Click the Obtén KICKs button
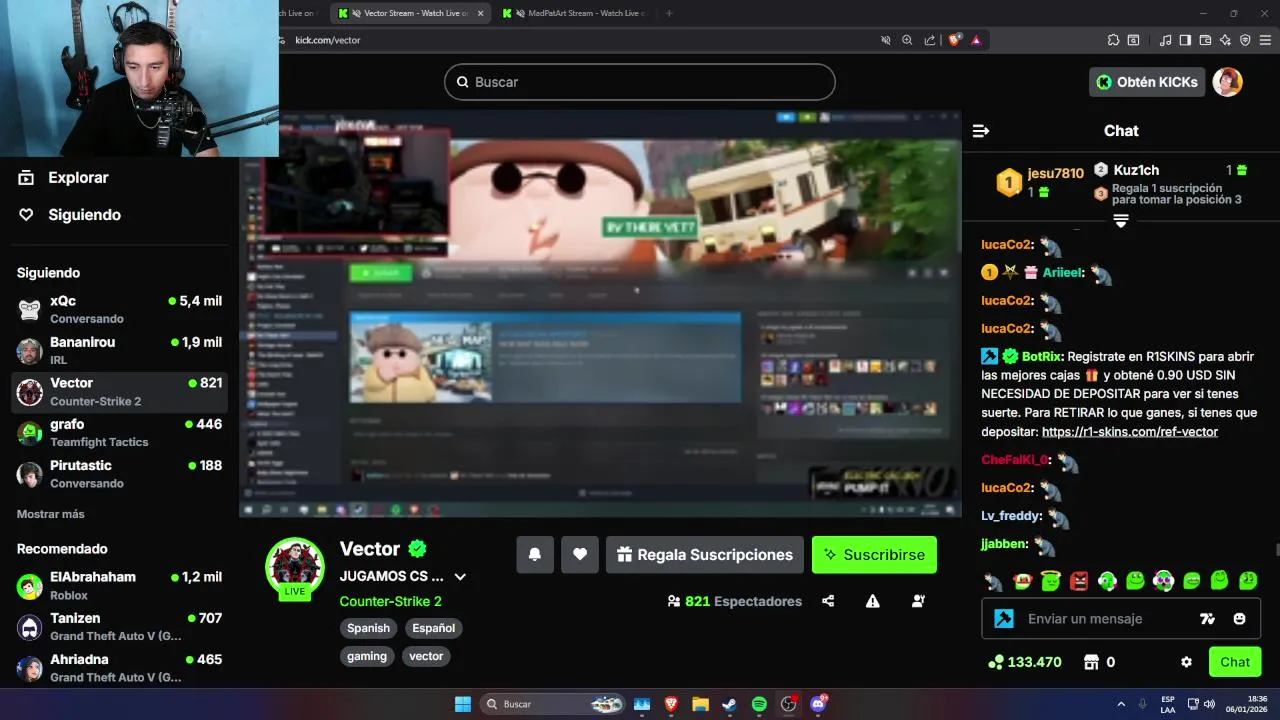The width and height of the screenshot is (1280, 720). coord(1146,82)
